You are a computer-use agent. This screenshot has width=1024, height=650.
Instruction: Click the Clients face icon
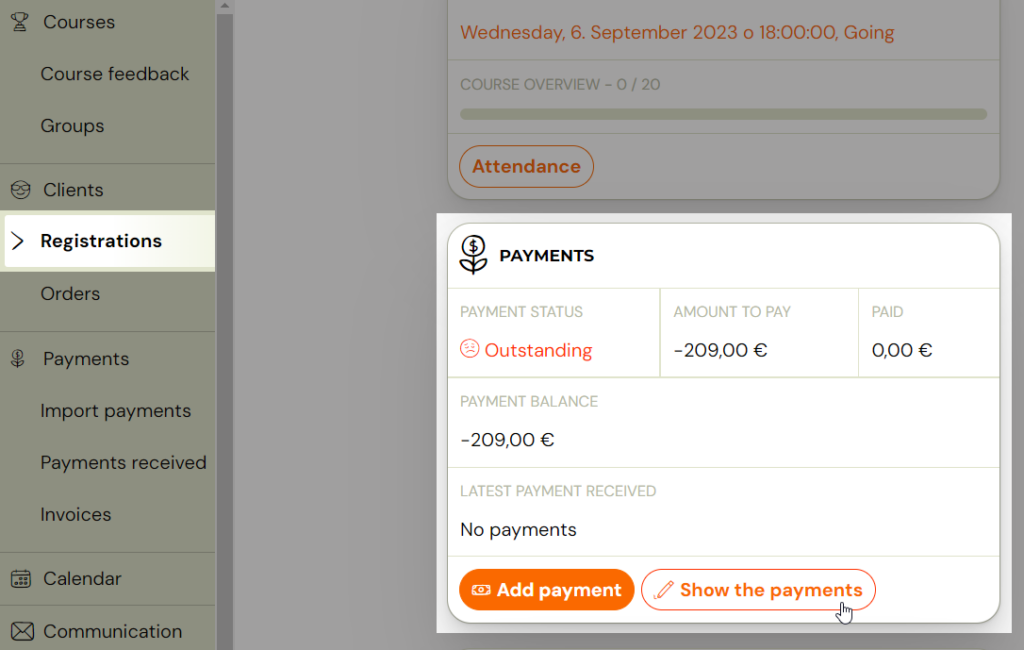pos(20,189)
